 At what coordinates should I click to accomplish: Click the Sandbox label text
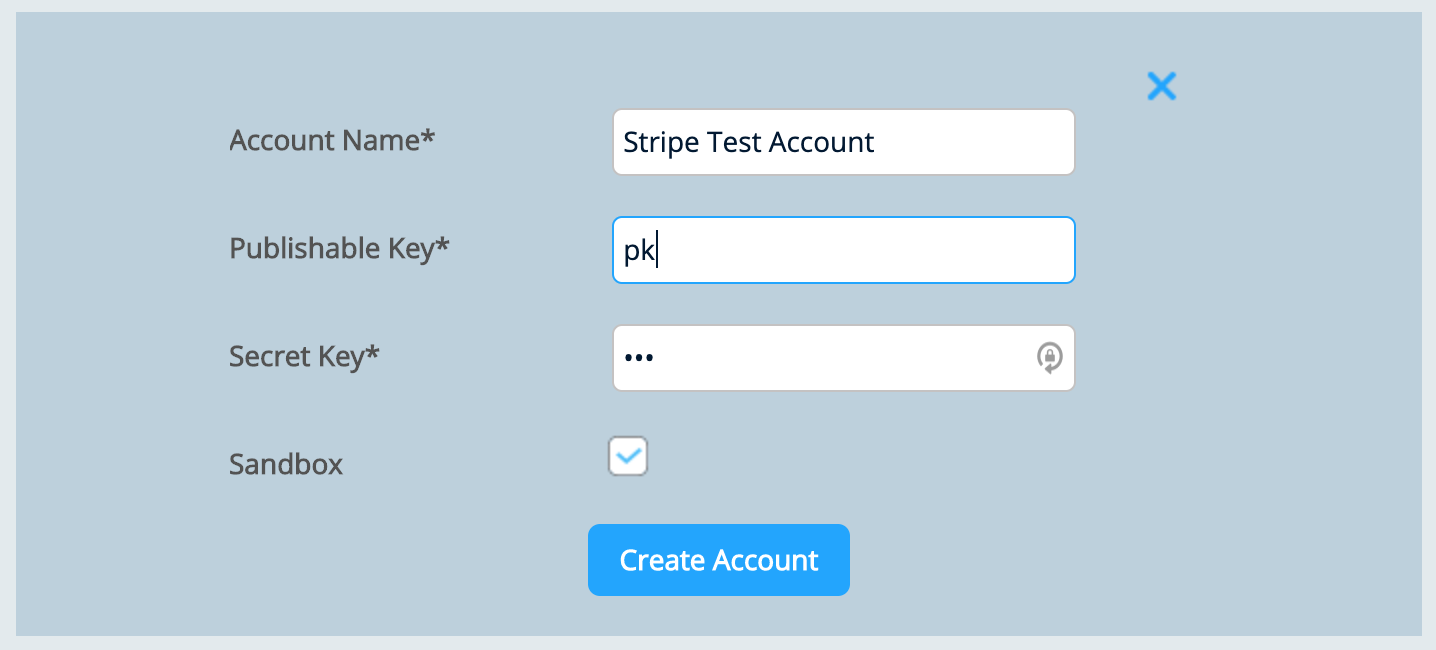[285, 464]
